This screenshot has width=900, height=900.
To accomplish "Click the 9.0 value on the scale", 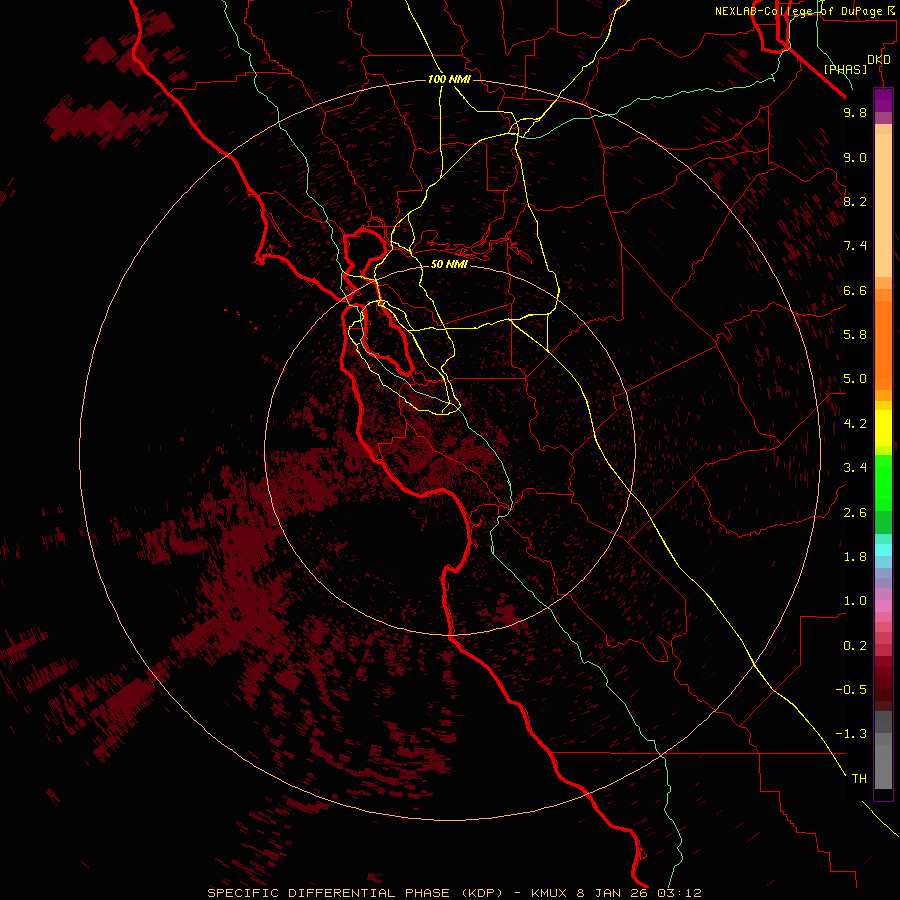I will pos(855,157).
